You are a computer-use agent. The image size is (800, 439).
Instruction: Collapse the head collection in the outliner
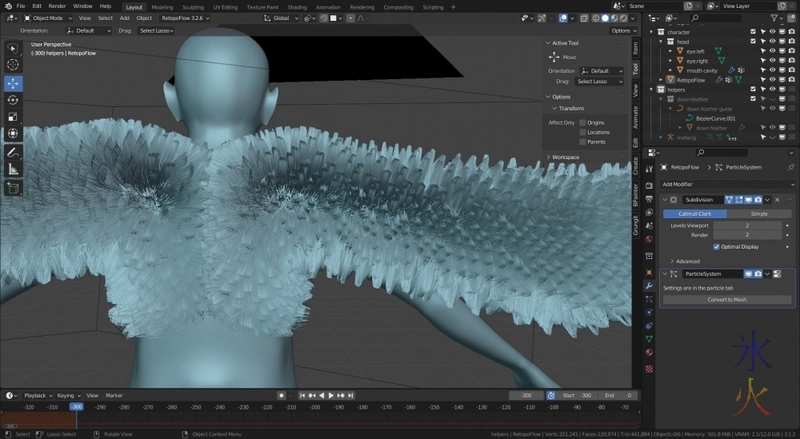click(661, 42)
